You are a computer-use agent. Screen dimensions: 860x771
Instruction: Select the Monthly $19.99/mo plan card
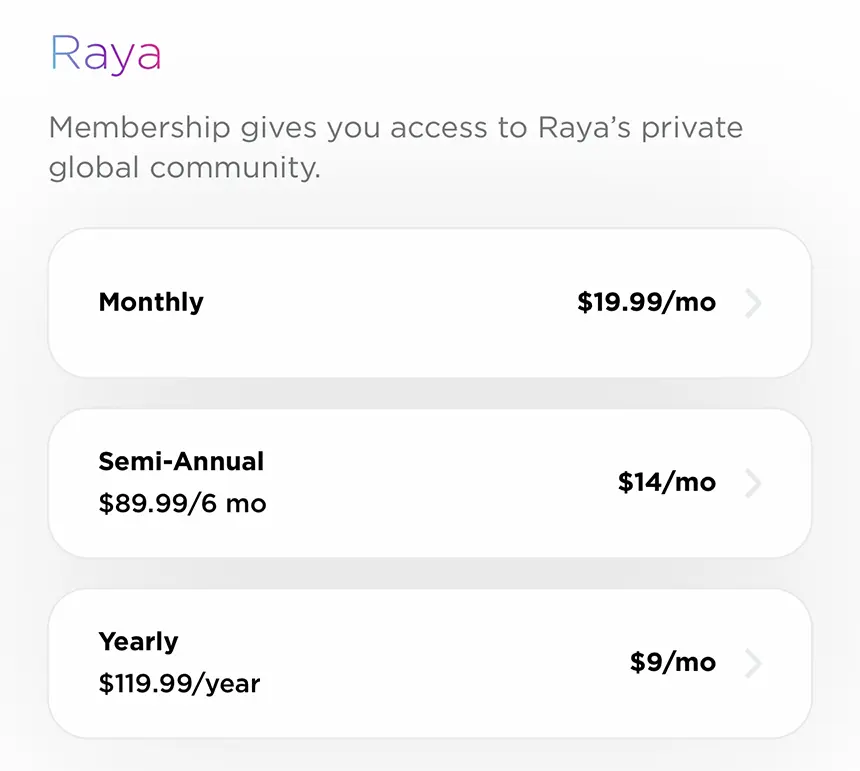point(430,303)
